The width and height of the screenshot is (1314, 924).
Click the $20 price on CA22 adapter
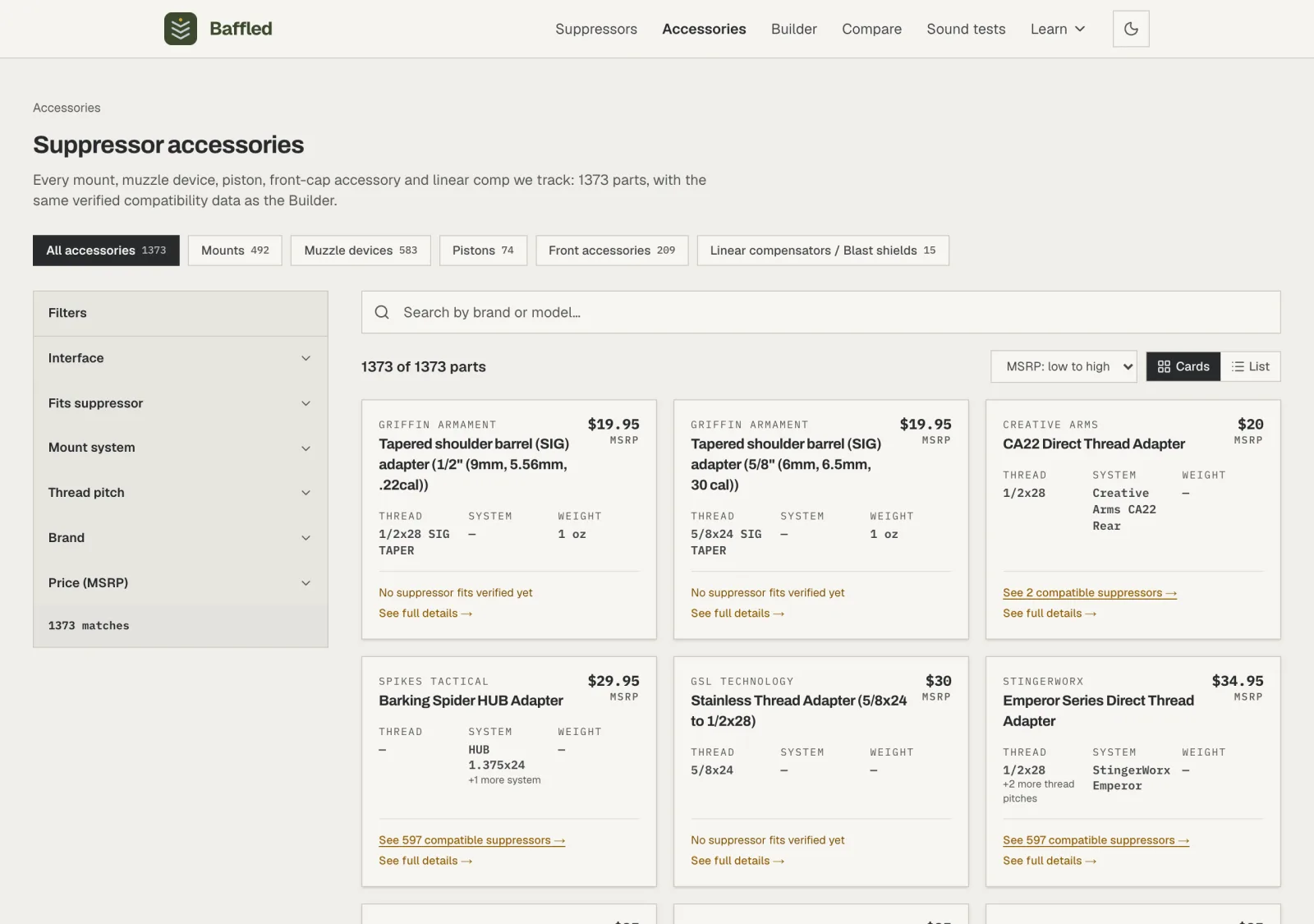[x=1251, y=424]
